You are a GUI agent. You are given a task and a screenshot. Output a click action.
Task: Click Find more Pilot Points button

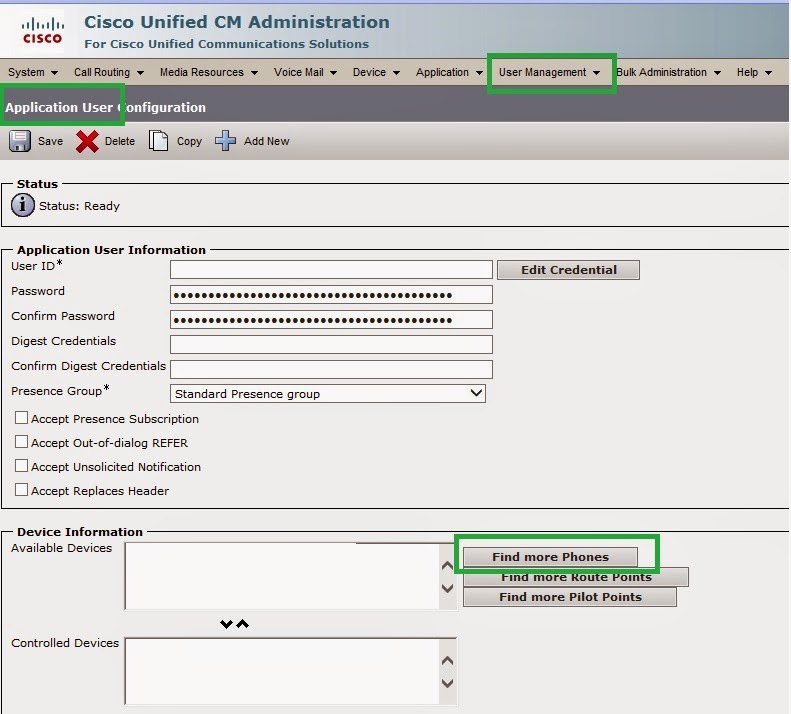[570, 597]
